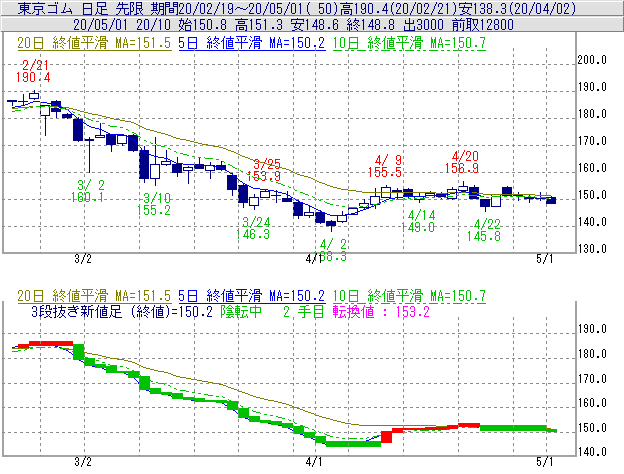Click 10日 MA=150.7 legend in lower chart

pyautogui.click(x=409, y=296)
